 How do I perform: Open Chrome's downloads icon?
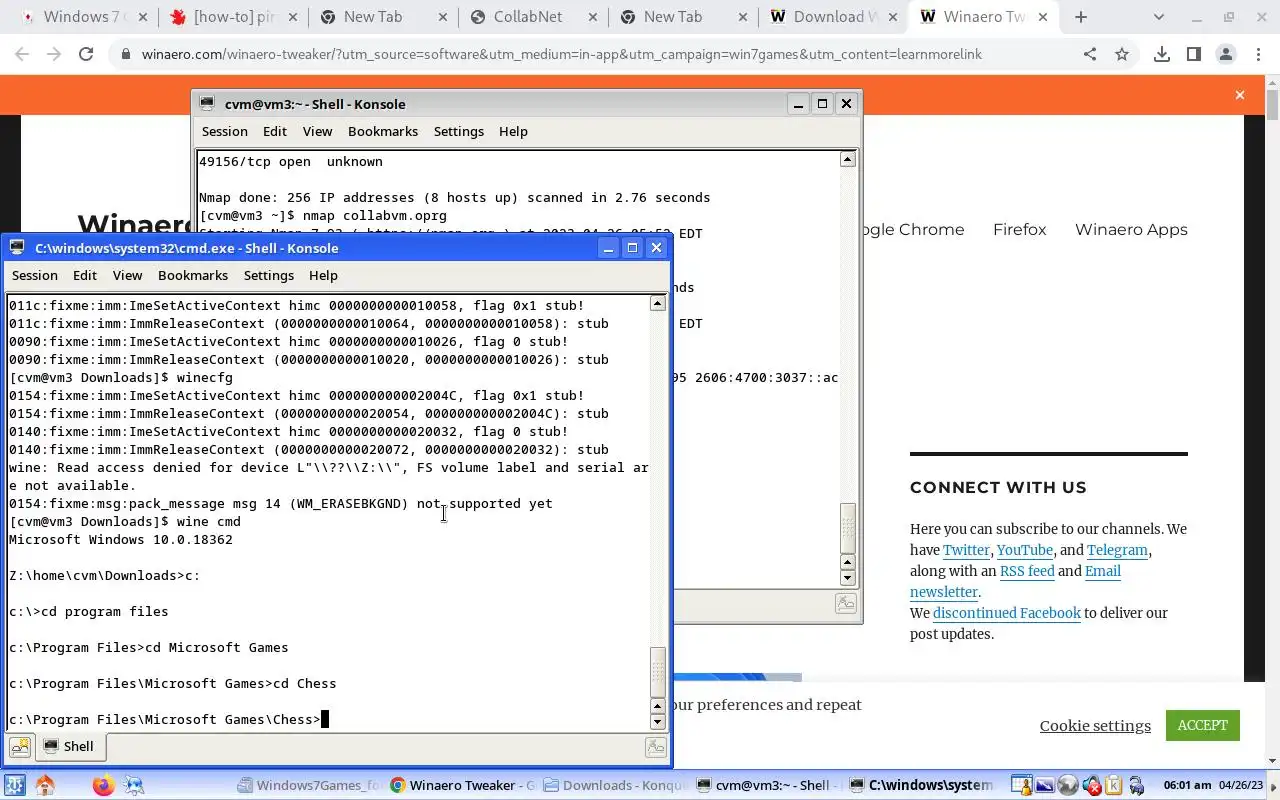pos(1161,54)
